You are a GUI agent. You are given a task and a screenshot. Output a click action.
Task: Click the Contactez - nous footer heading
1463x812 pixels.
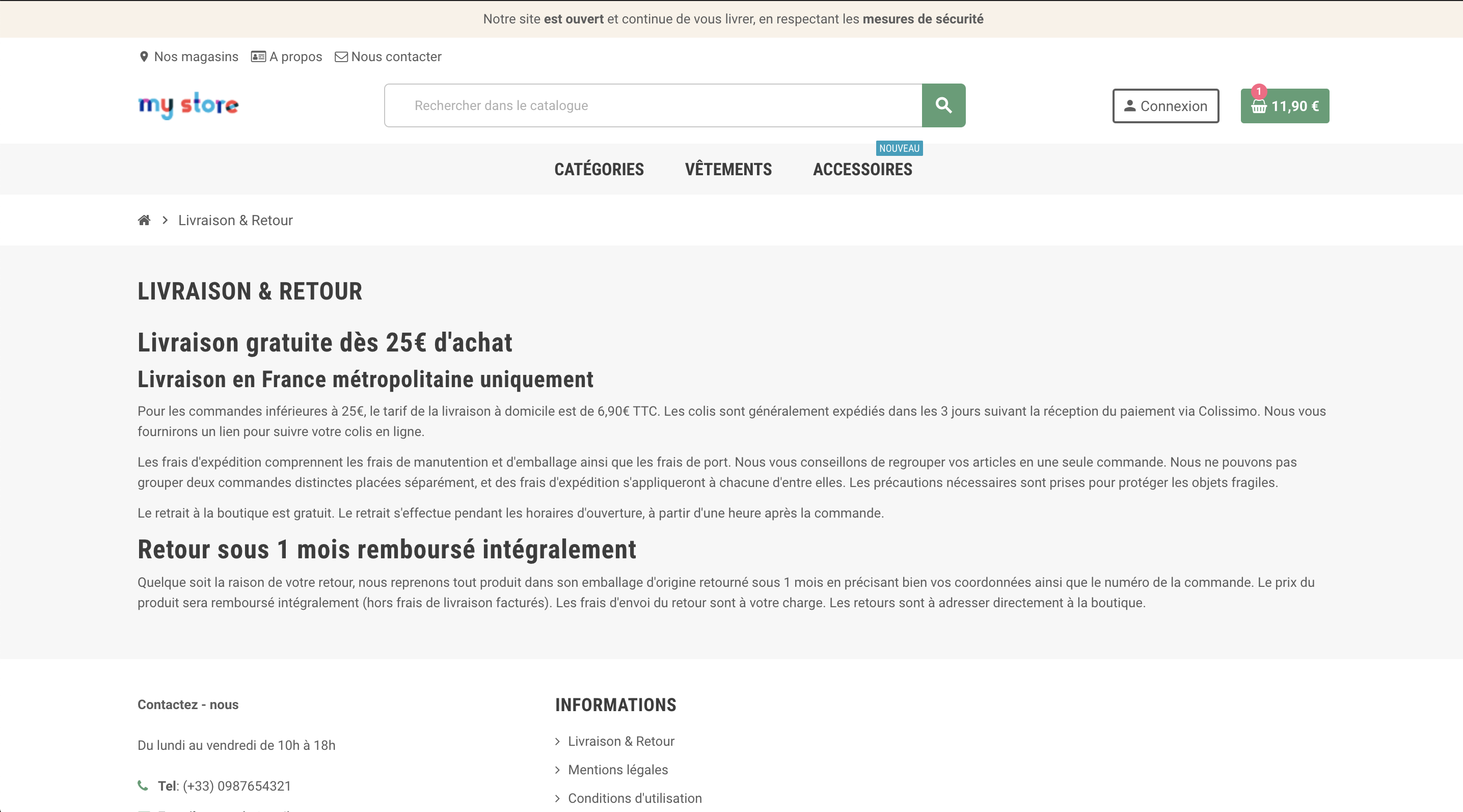pyautogui.click(x=188, y=705)
